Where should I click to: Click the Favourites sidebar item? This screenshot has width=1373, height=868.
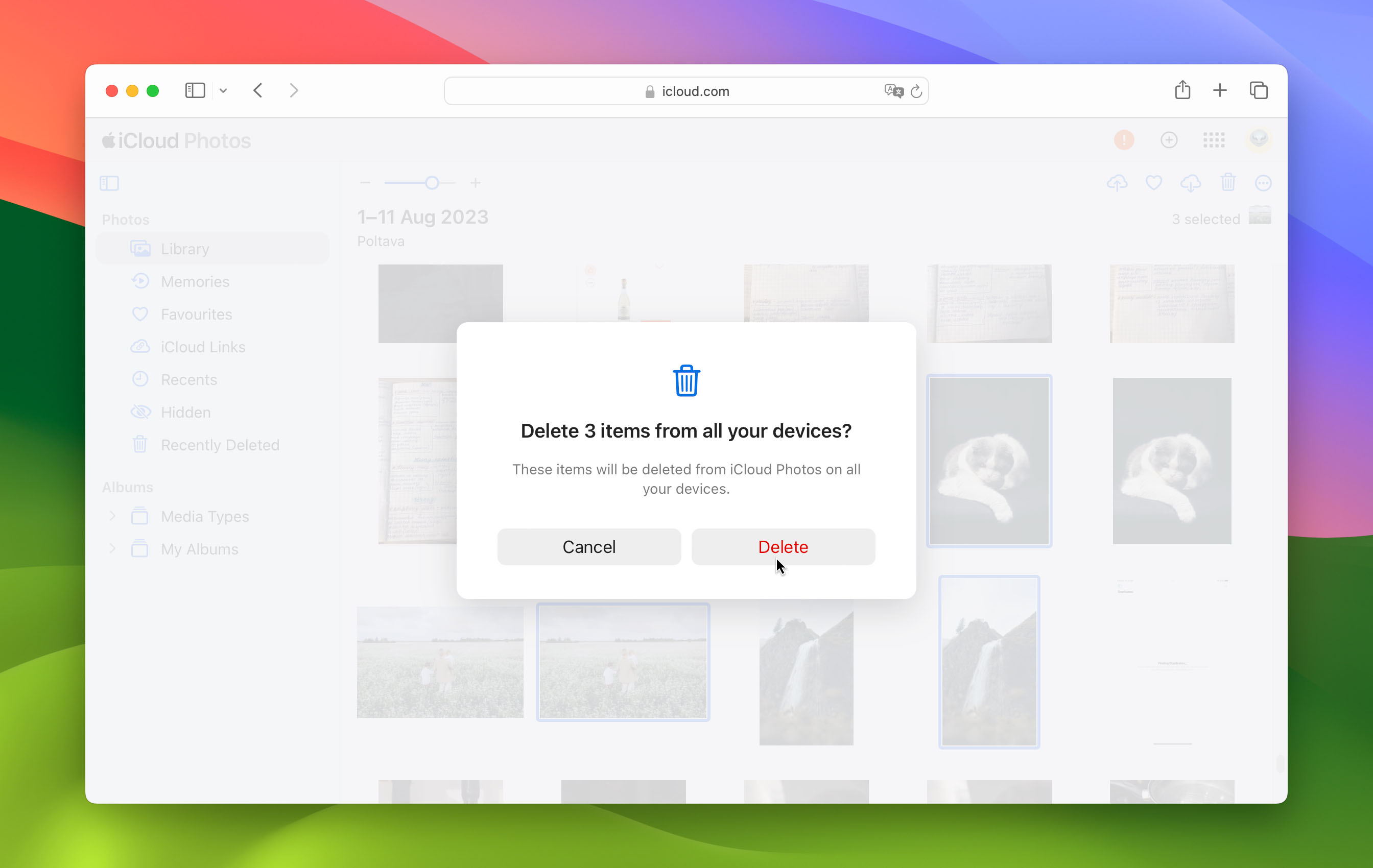[x=197, y=314]
